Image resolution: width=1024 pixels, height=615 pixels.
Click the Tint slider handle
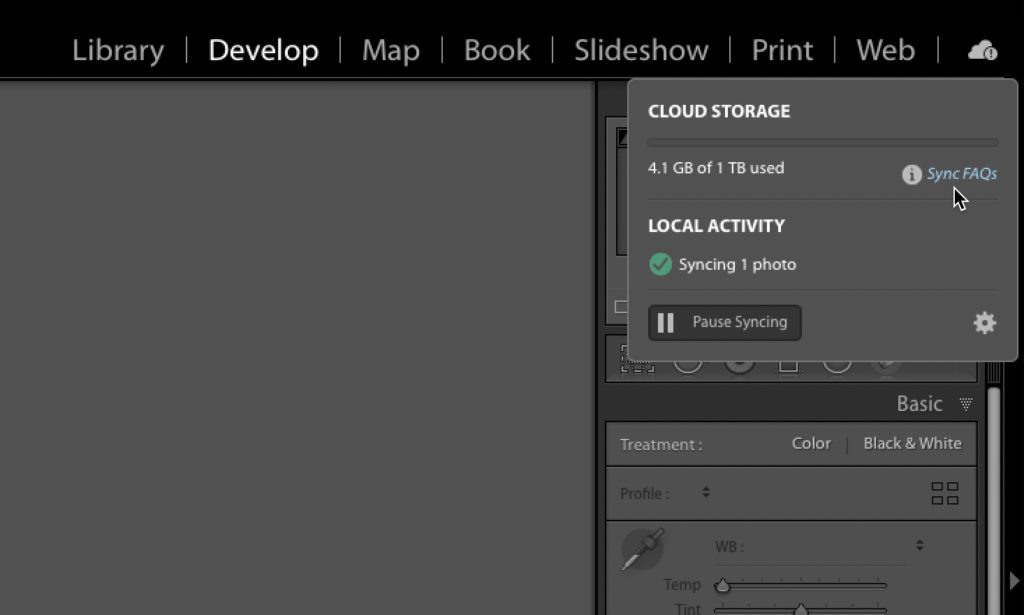801,610
